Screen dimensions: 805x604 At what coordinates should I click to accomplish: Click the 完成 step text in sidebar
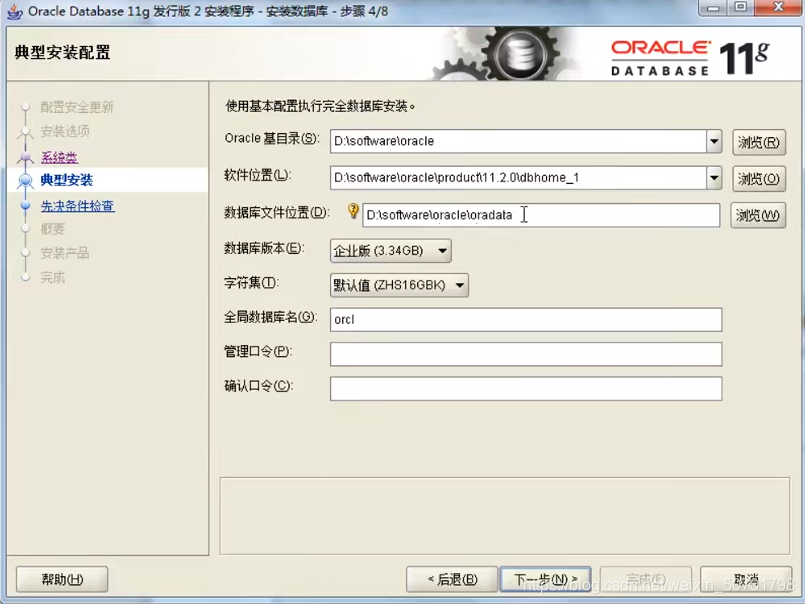53,278
